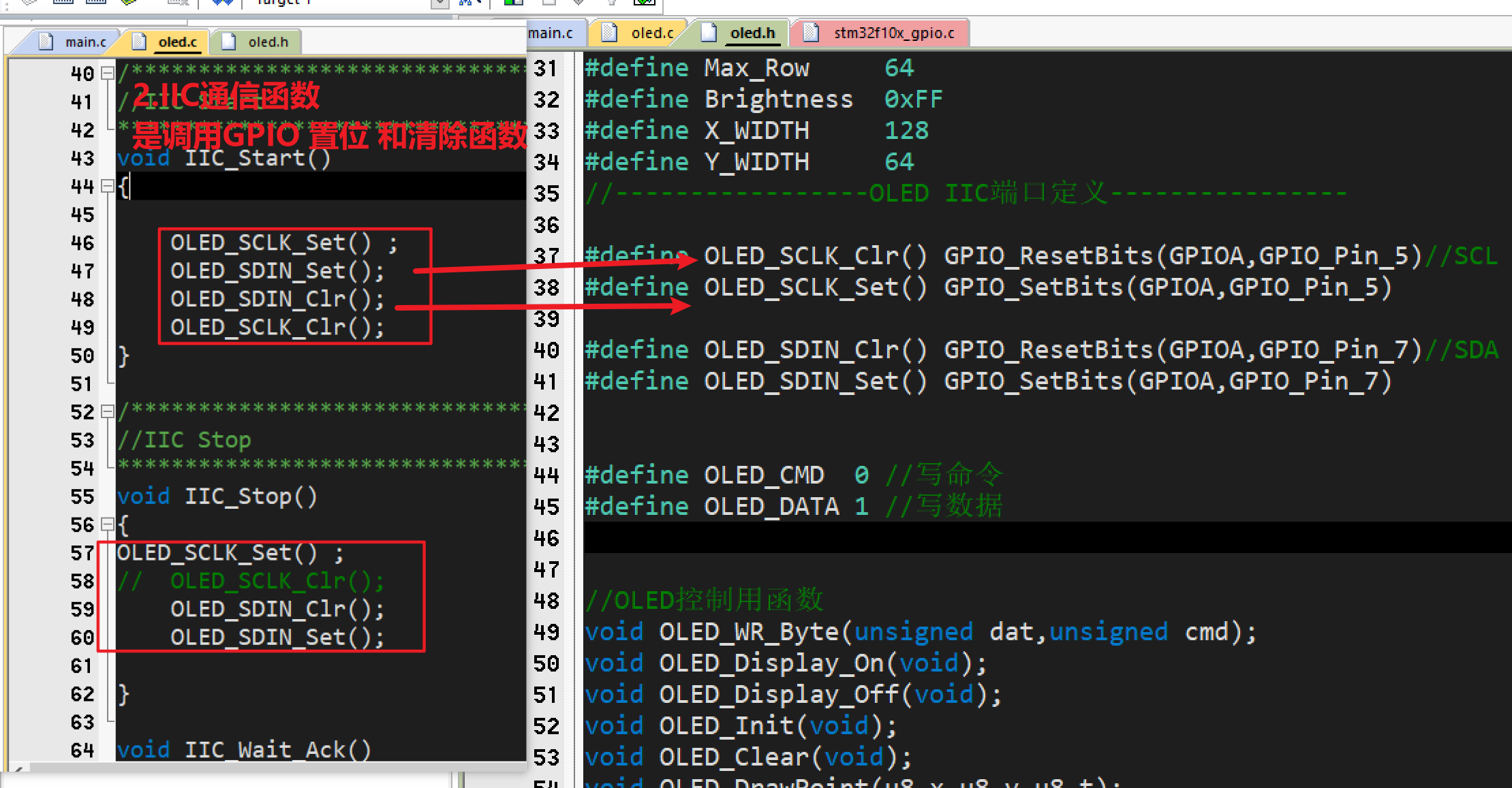Click commented-out 'OLED_SCLK_Clr();' on line 58
The width and height of the screenshot is (1512, 788).
tap(277, 581)
